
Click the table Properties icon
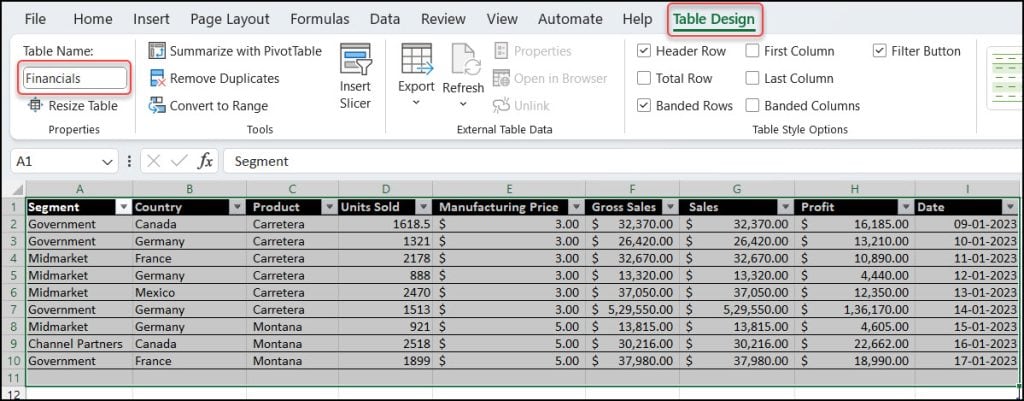click(502, 51)
